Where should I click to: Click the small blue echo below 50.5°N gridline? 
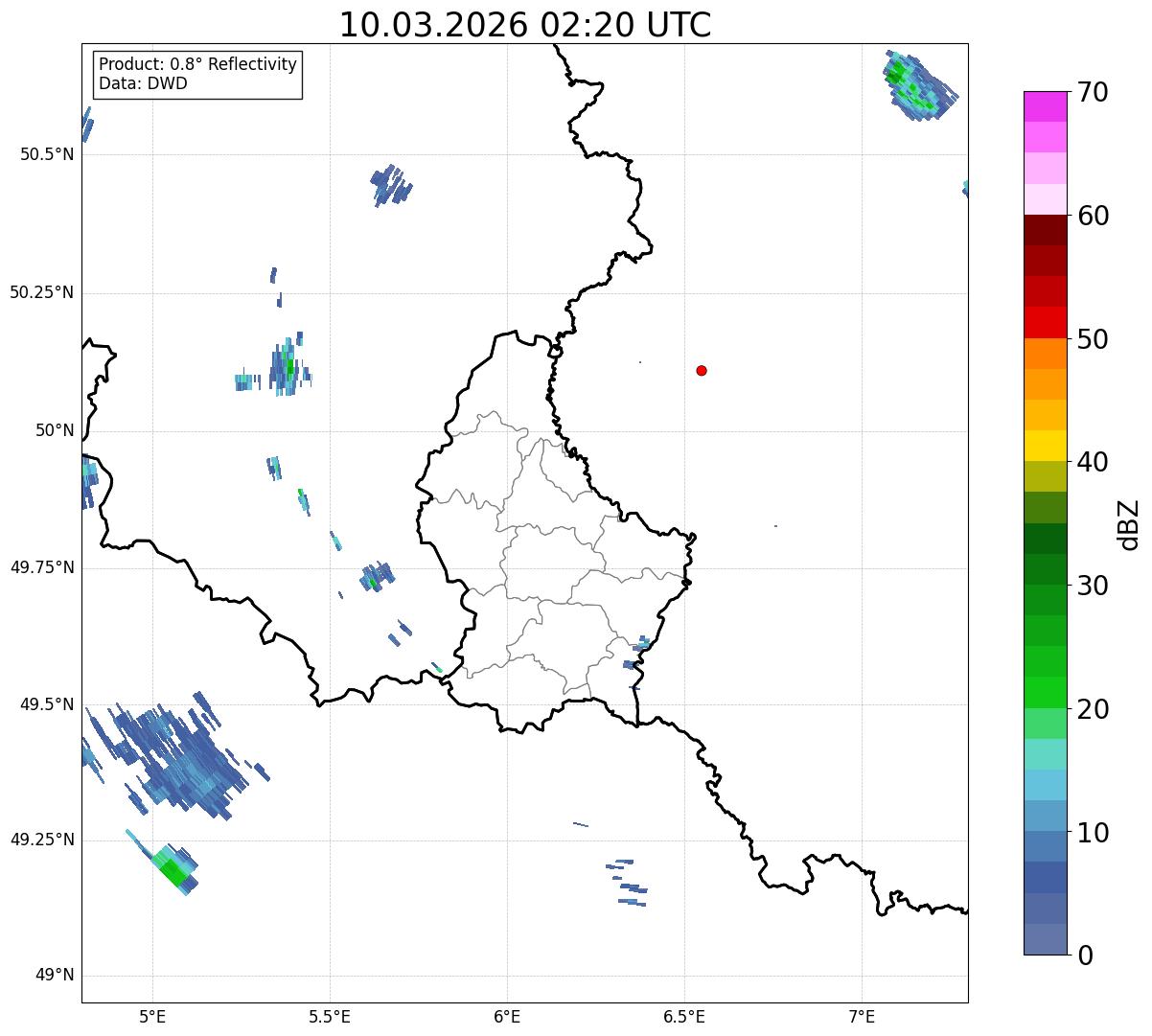[390, 184]
